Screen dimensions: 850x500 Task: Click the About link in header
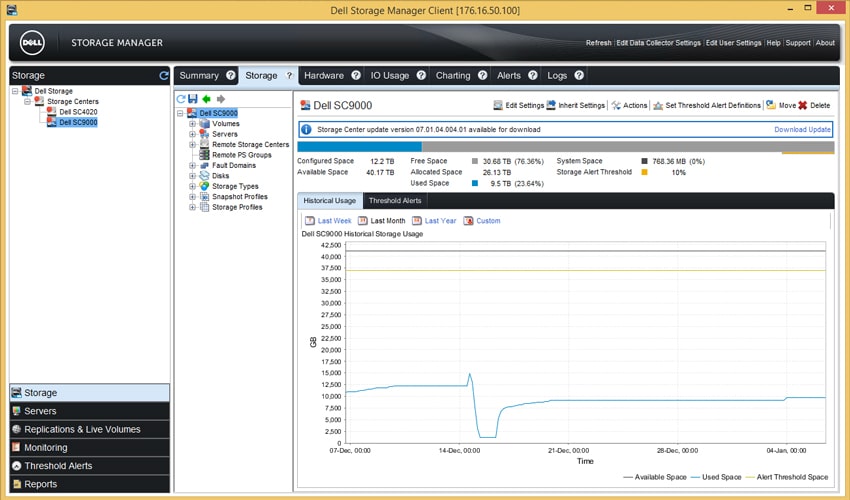(x=825, y=43)
